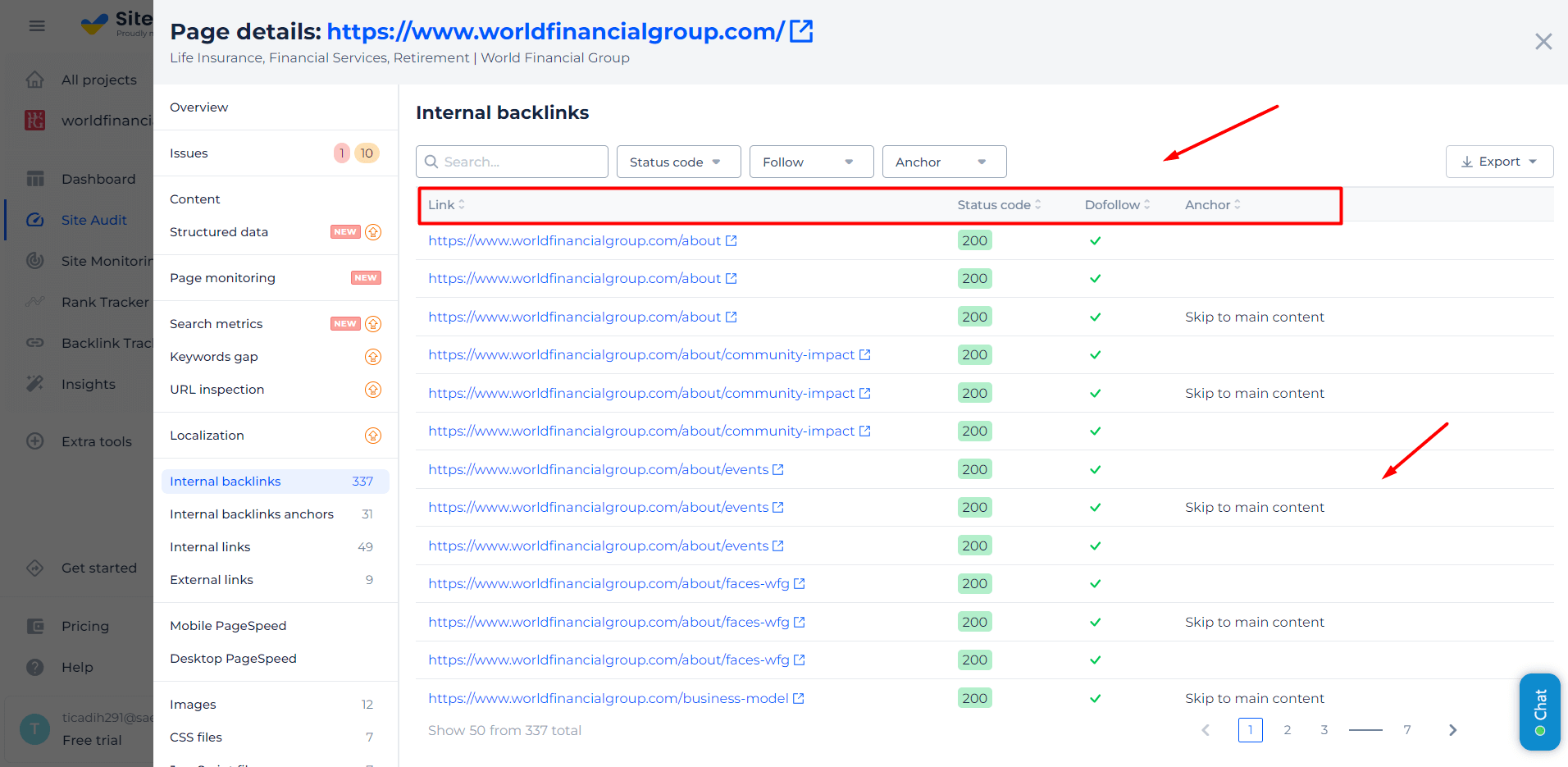Screen dimensions: 1568x767
Task: Click the orange issues count badge 10
Action: [367, 153]
